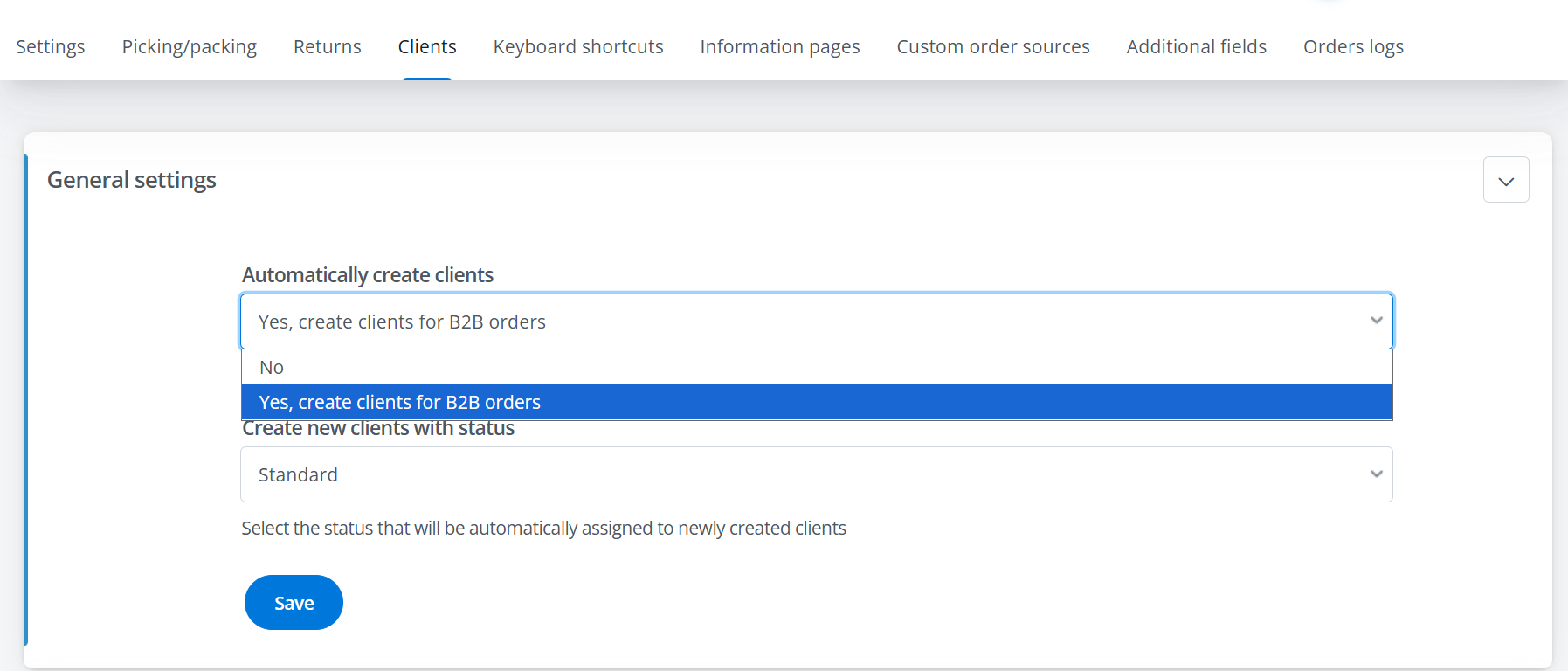Select the Clients tab
The image size is (1568, 671).
click(x=427, y=46)
